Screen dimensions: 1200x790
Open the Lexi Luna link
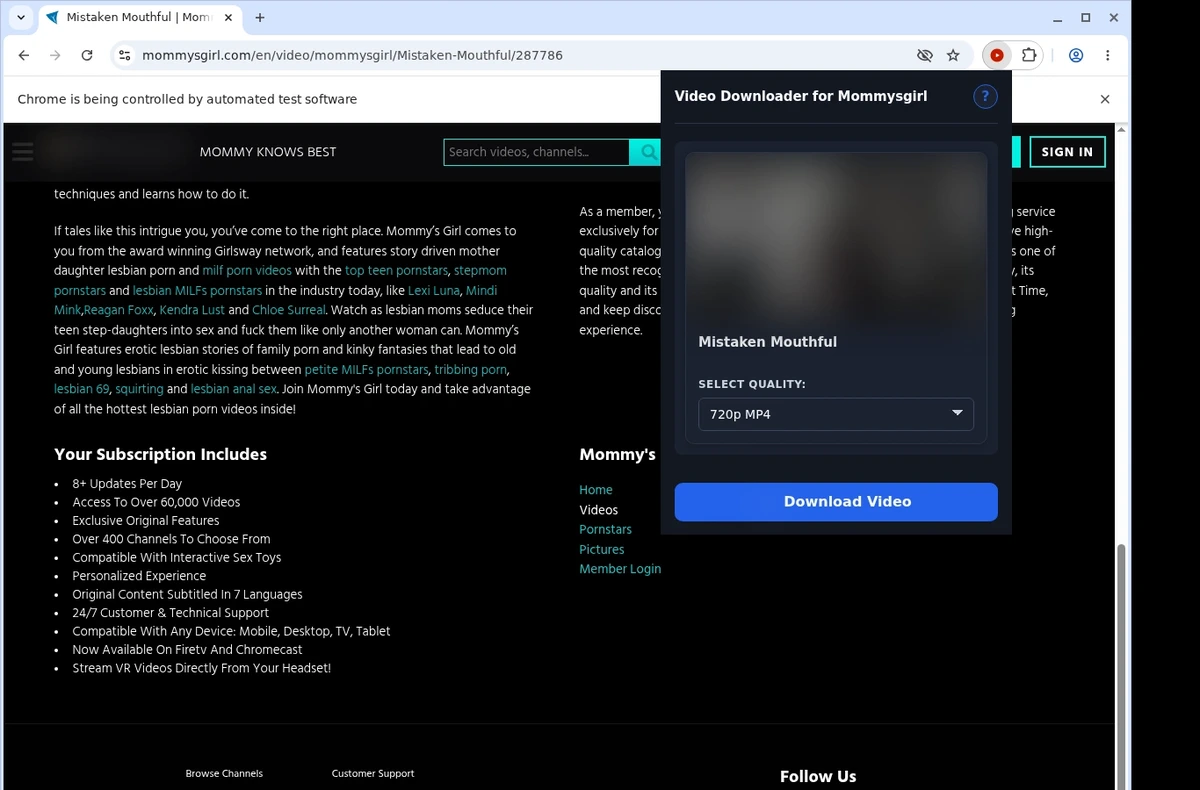click(434, 291)
